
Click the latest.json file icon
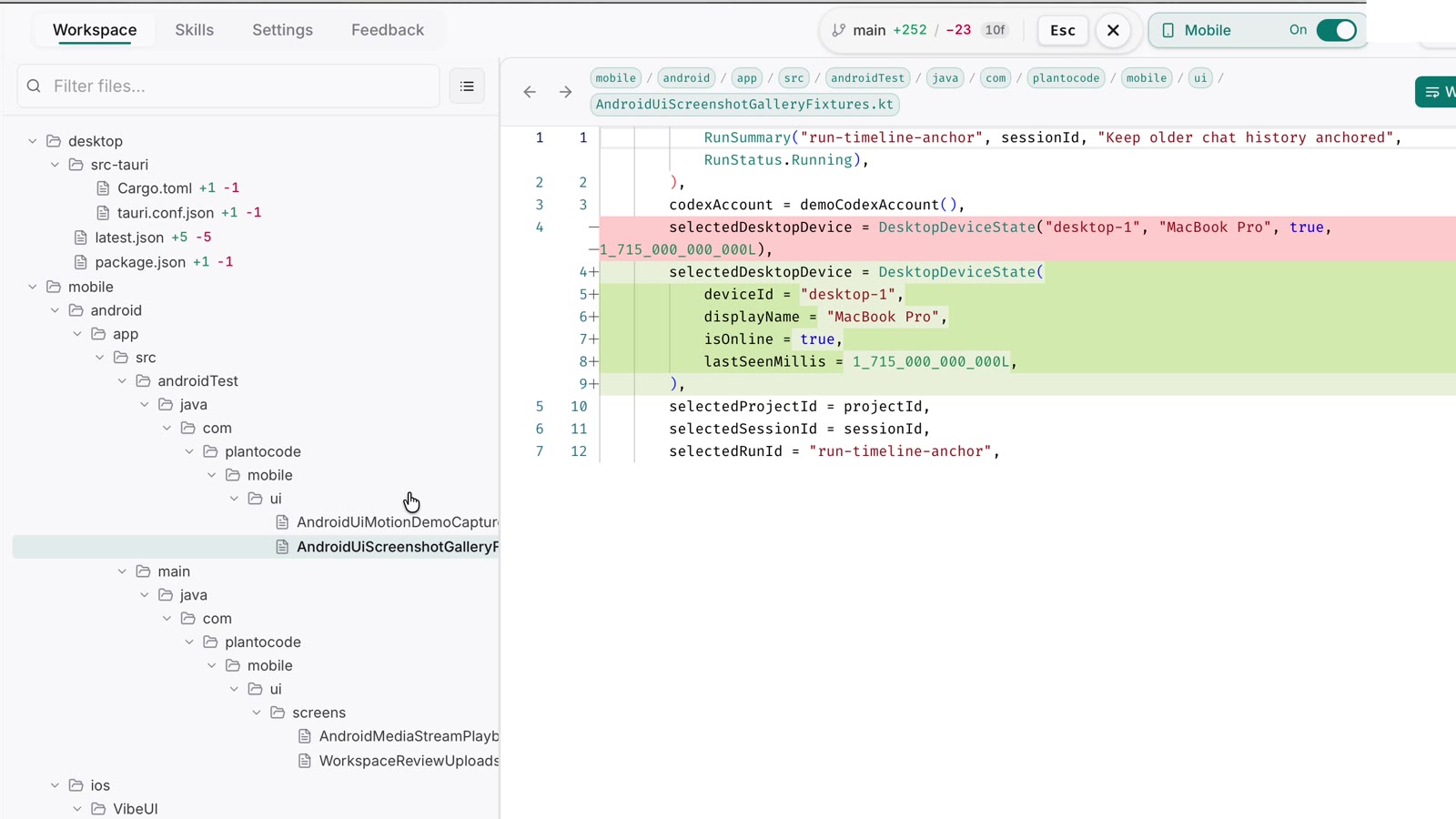pyautogui.click(x=81, y=238)
